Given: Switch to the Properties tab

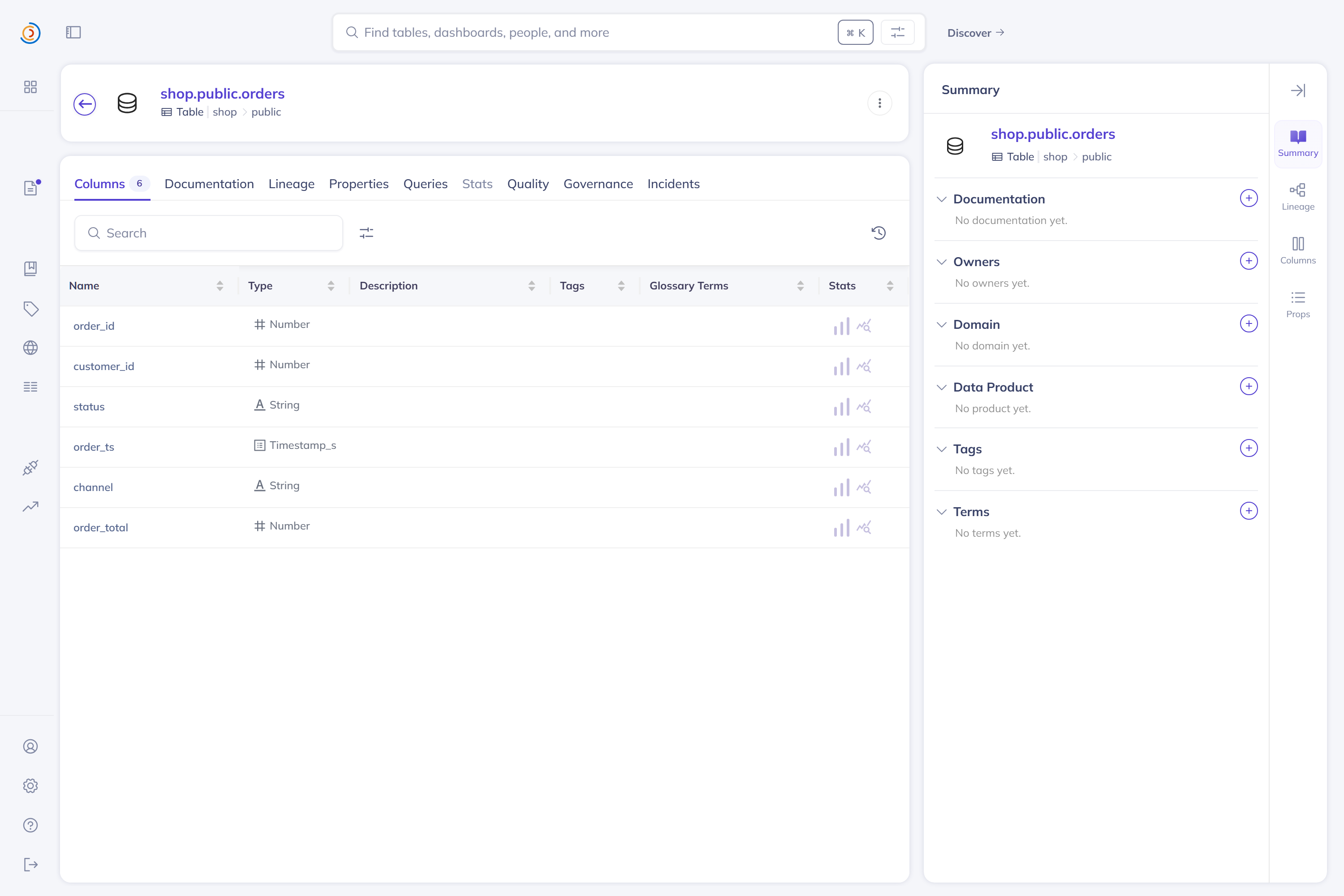Looking at the screenshot, I should [x=359, y=184].
